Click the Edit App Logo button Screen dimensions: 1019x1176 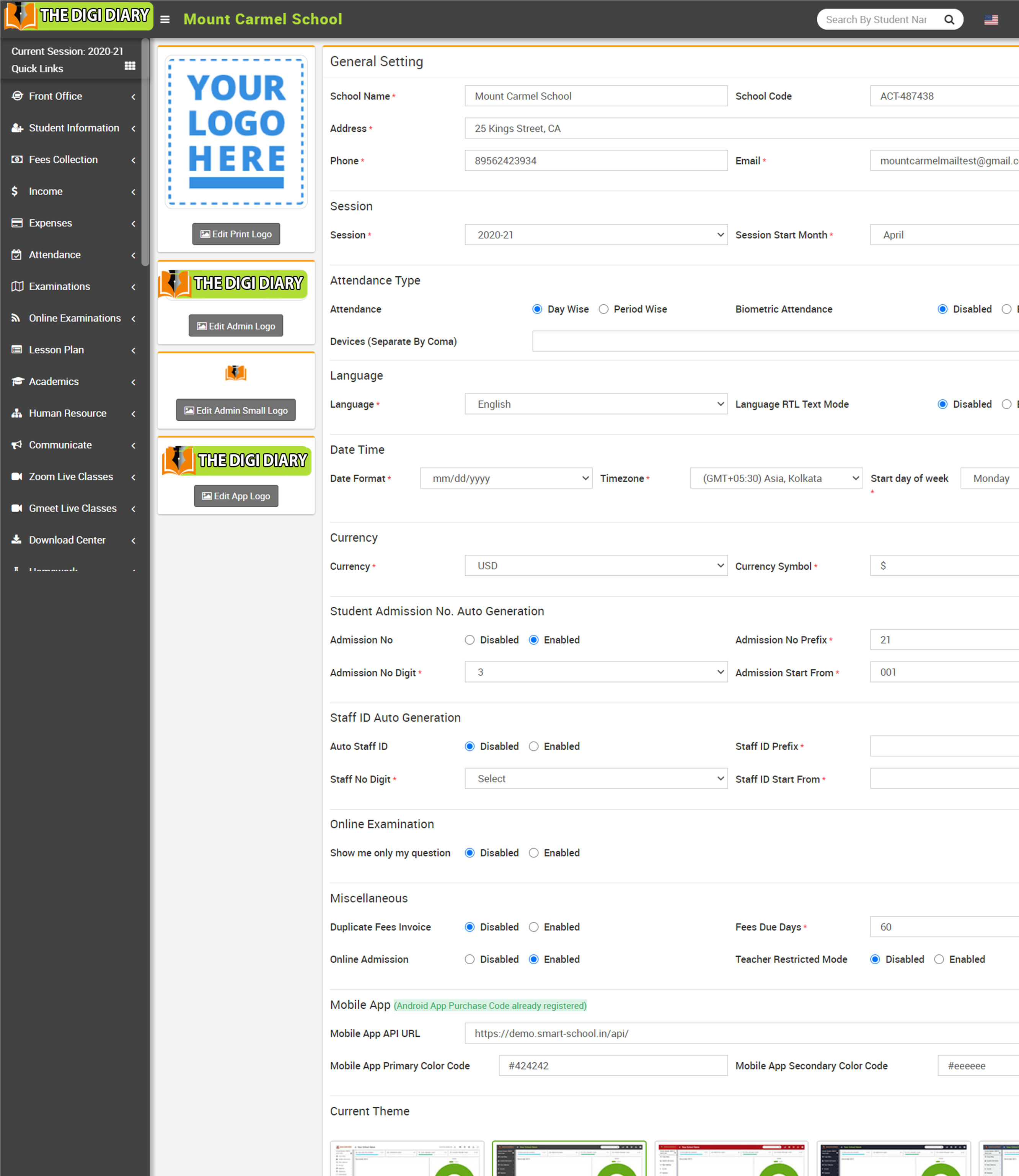tap(236, 496)
